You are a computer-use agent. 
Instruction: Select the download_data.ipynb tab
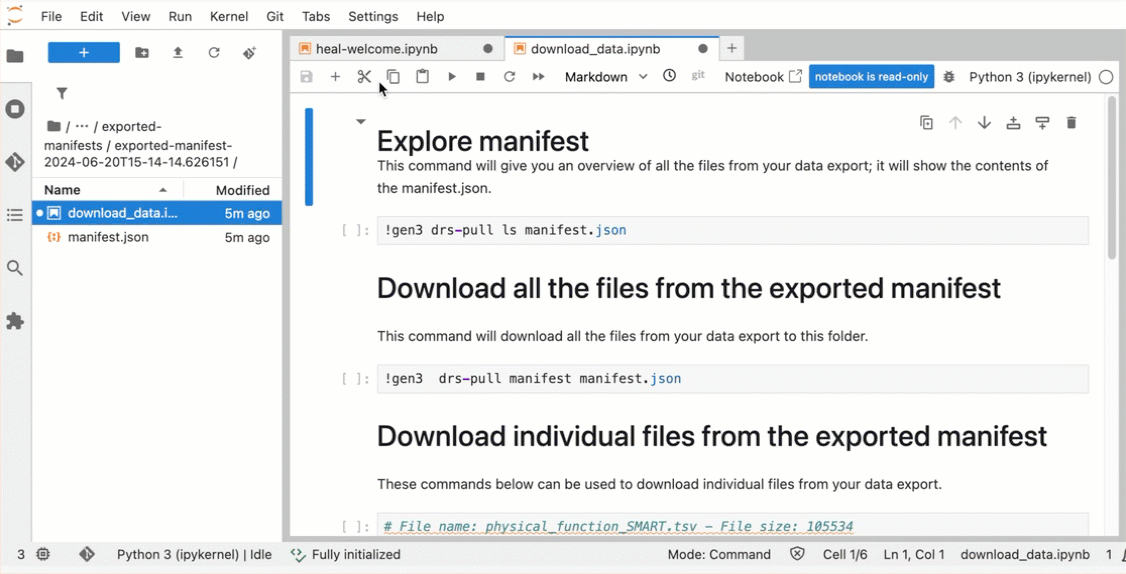click(x=611, y=49)
